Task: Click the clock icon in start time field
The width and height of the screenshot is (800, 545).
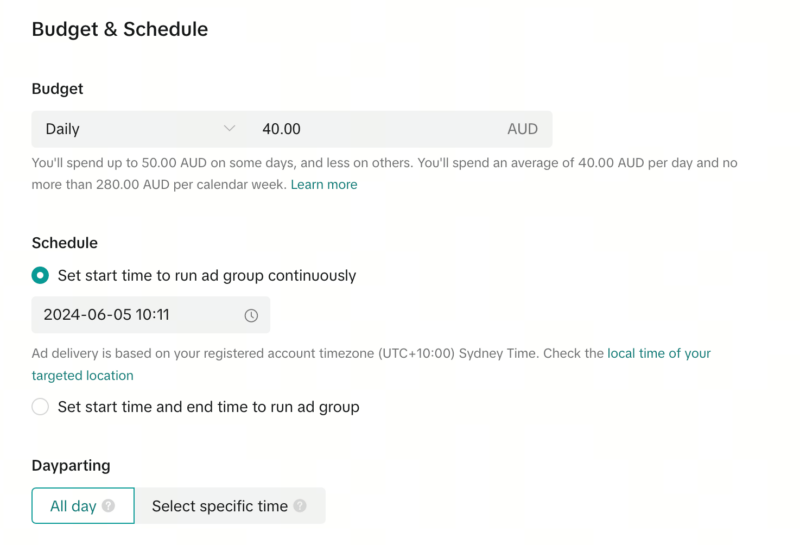Action: tap(251, 315)
